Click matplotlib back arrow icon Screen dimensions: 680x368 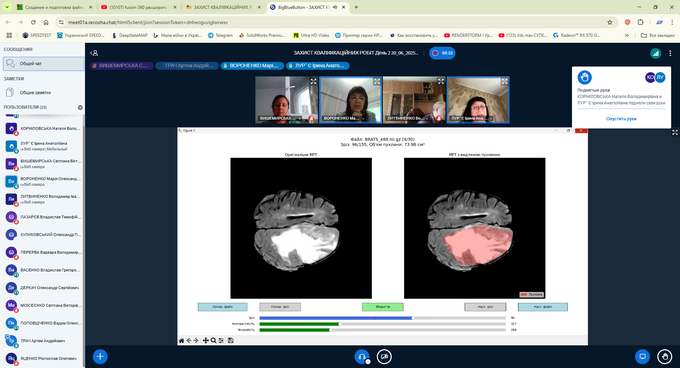(189, 341)
